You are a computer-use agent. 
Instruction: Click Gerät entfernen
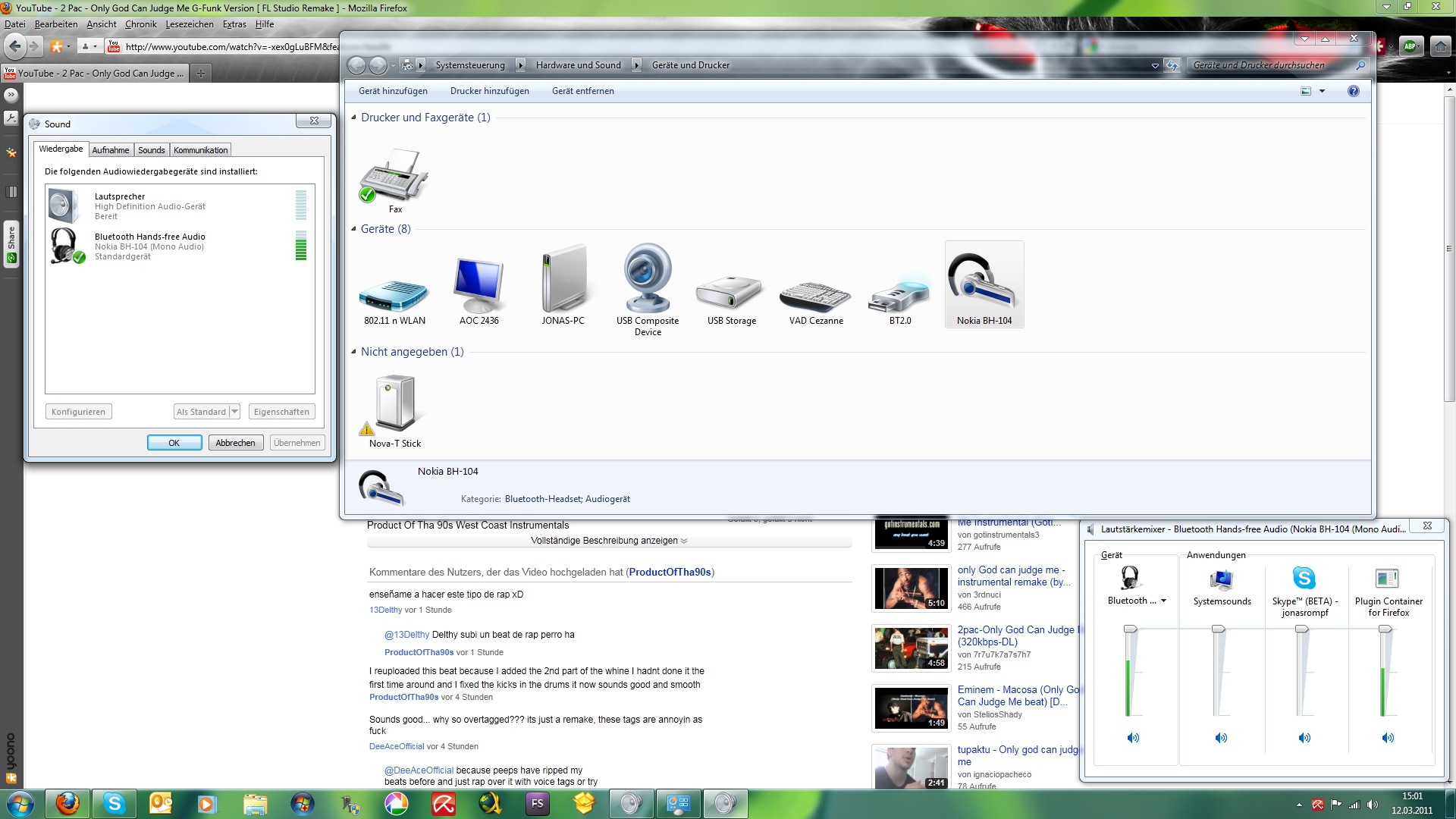pos(583,91)
